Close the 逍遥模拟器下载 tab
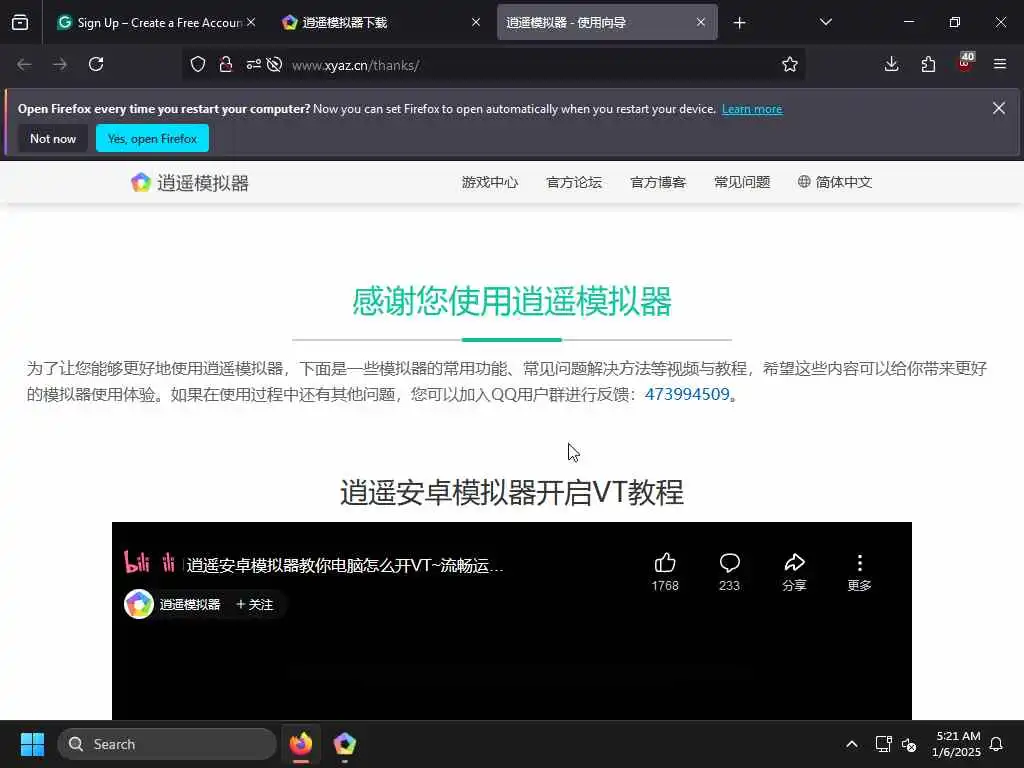The width and height of the screenshot is (1024, 768). [x=475, y=22]
